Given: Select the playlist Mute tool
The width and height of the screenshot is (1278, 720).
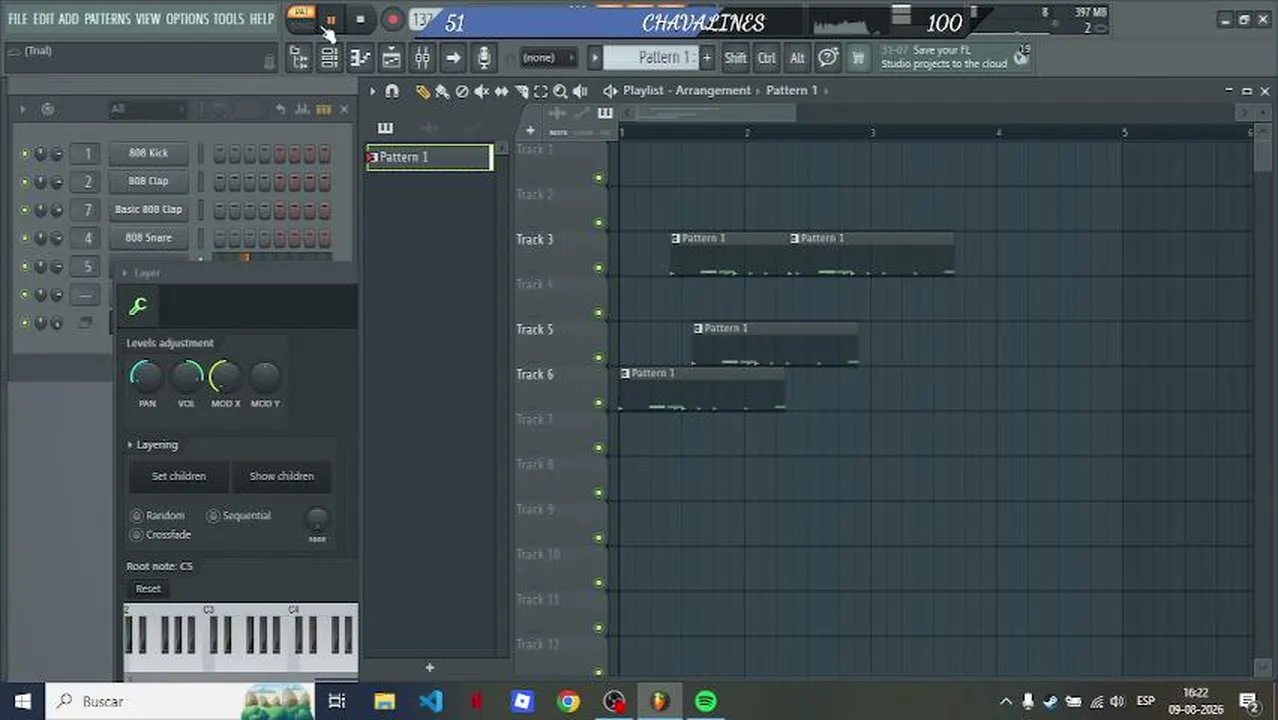Looking at the screenshot, I should (482, 91).
